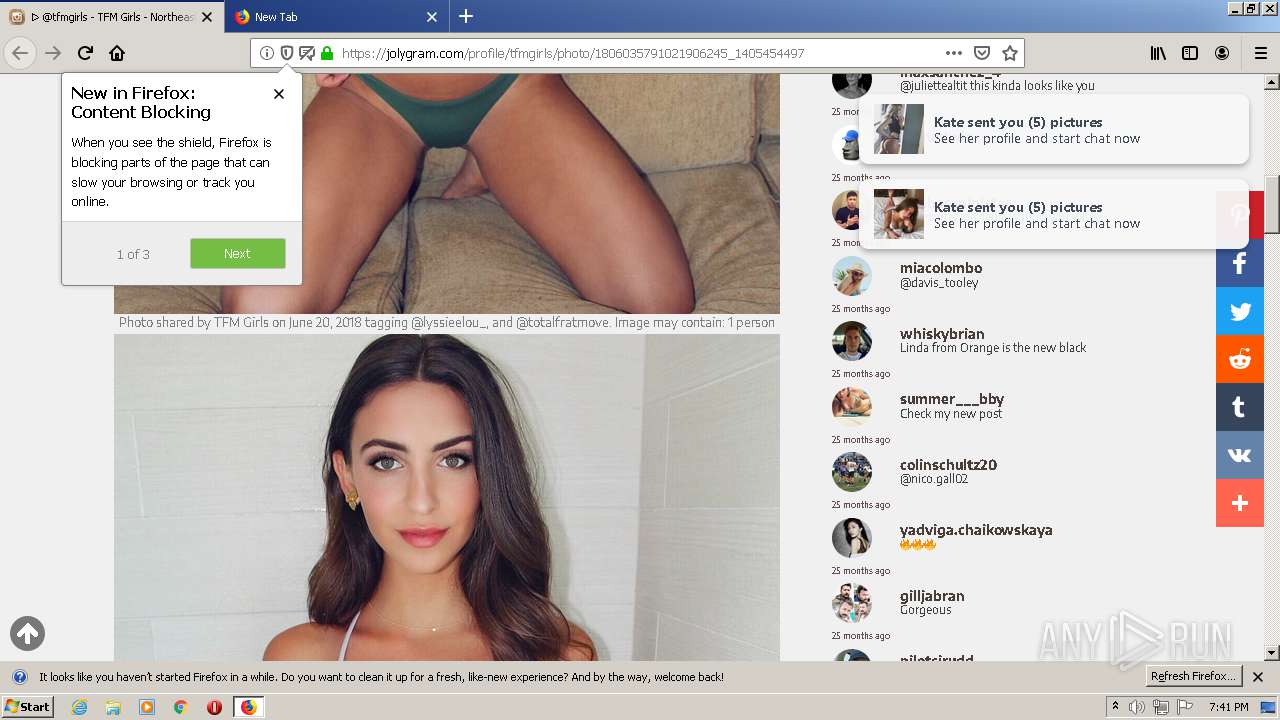The height and width of the screenshot is (720, 1280).
Task: Dismiss the Content Blocking popup
Action: [x=279, y=94]
